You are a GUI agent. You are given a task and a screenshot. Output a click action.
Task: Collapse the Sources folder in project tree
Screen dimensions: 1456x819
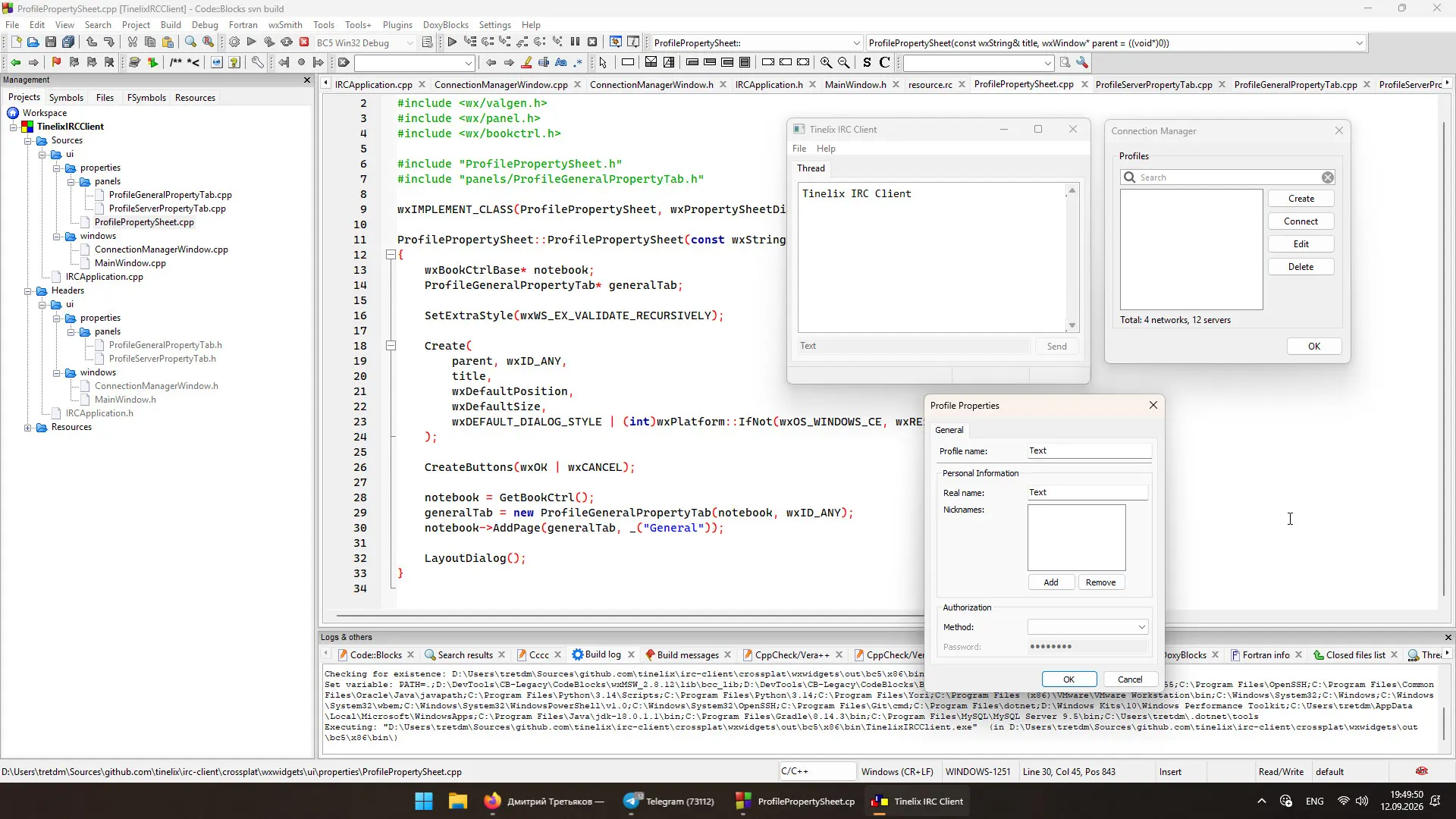28,141
